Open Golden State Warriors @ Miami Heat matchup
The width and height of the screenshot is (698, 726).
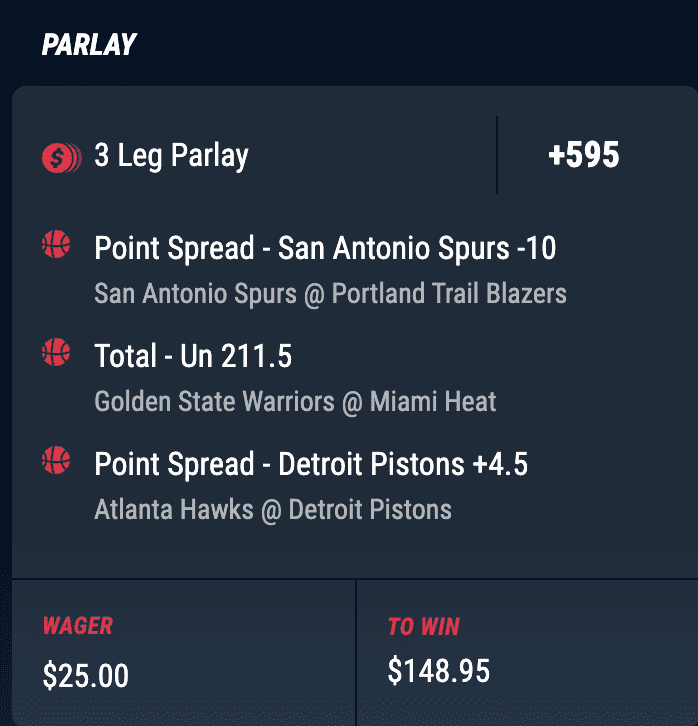point(295,401)
